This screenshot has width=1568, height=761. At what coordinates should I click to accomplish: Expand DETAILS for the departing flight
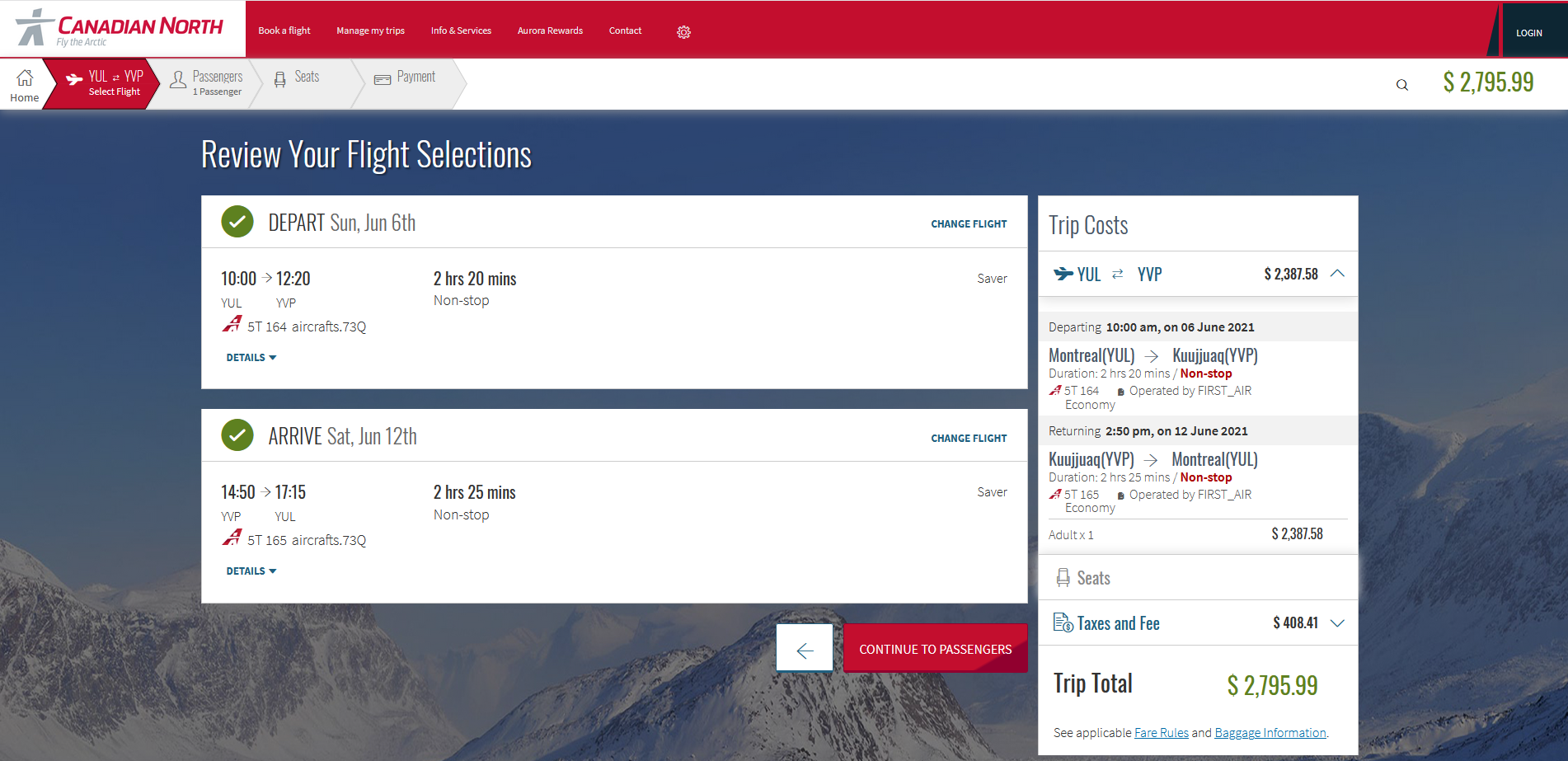click(x=251, y=358)
